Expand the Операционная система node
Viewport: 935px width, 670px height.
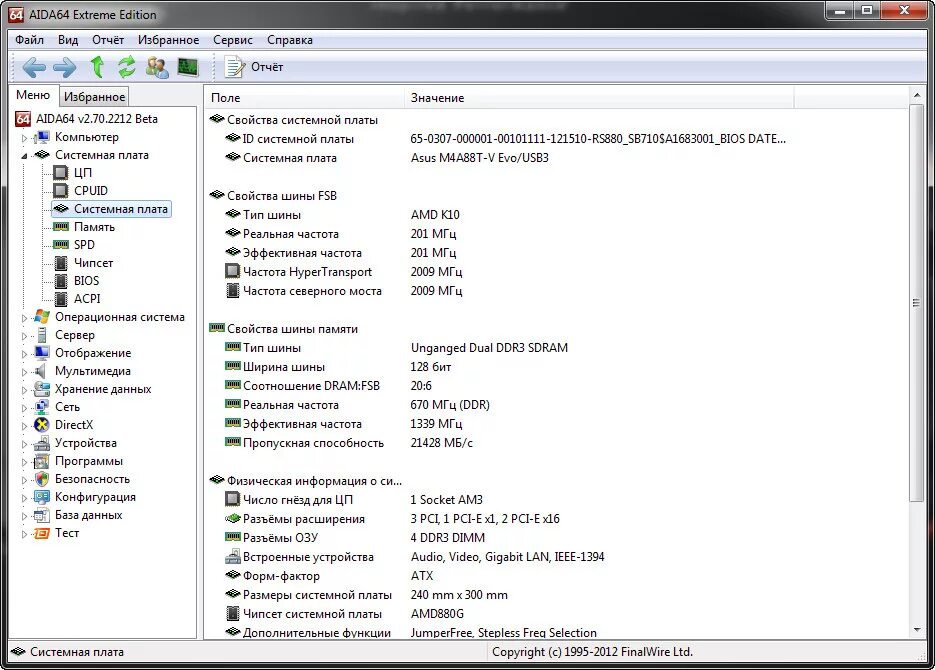pos(24,318)
